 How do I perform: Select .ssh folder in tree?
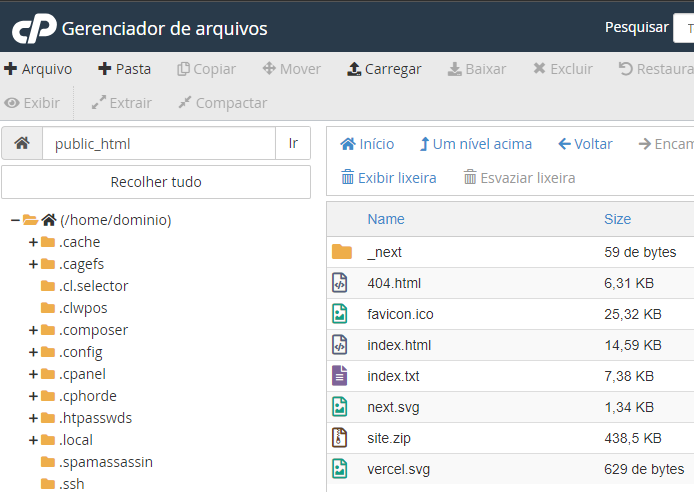pos(72,484)
